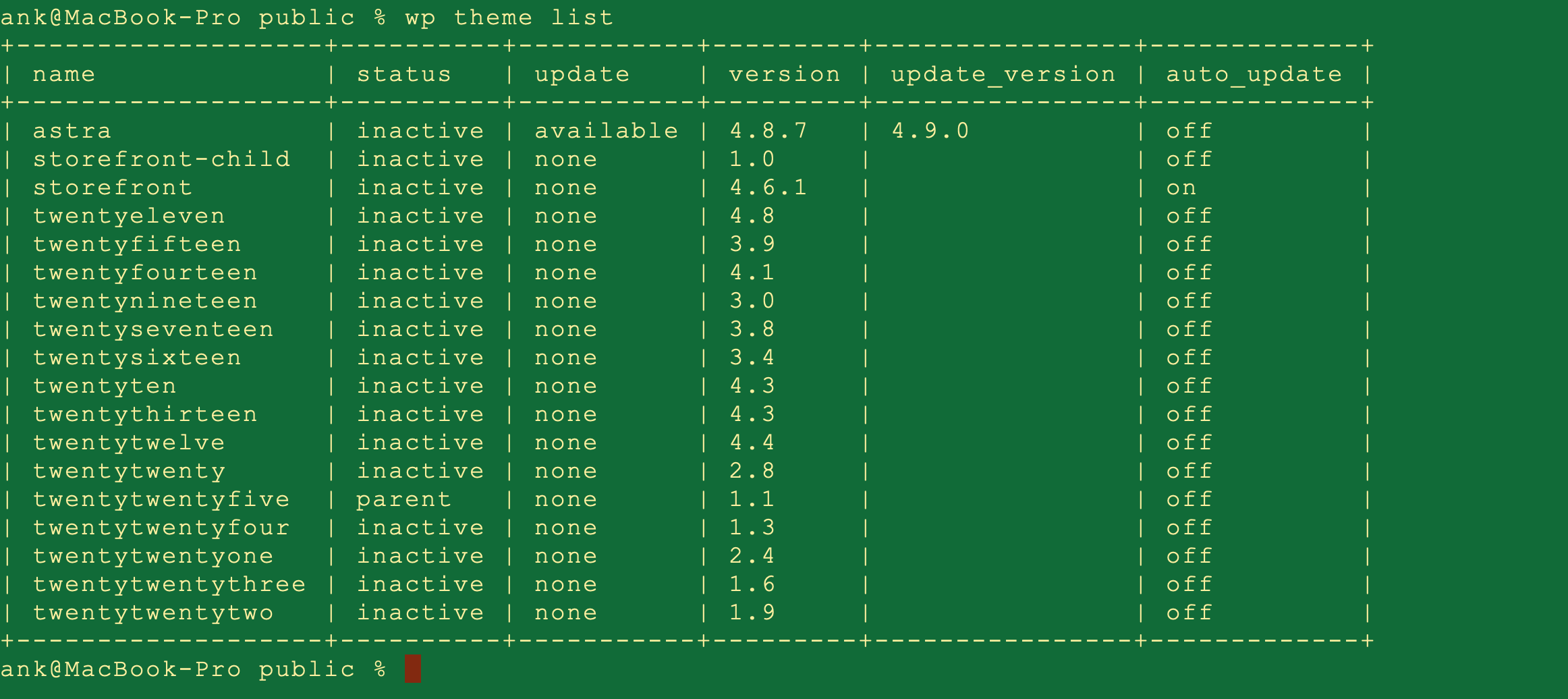Viewport: 1568px width, 699px height.
Task: Click version '1.9' of twentytwentytwo
Action: click(x=752, y=613)
